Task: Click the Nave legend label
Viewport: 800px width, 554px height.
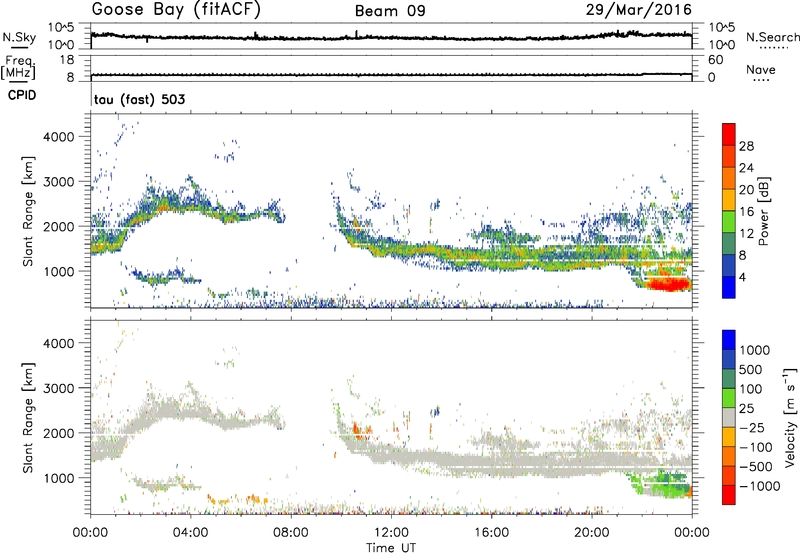Action: 761,69
